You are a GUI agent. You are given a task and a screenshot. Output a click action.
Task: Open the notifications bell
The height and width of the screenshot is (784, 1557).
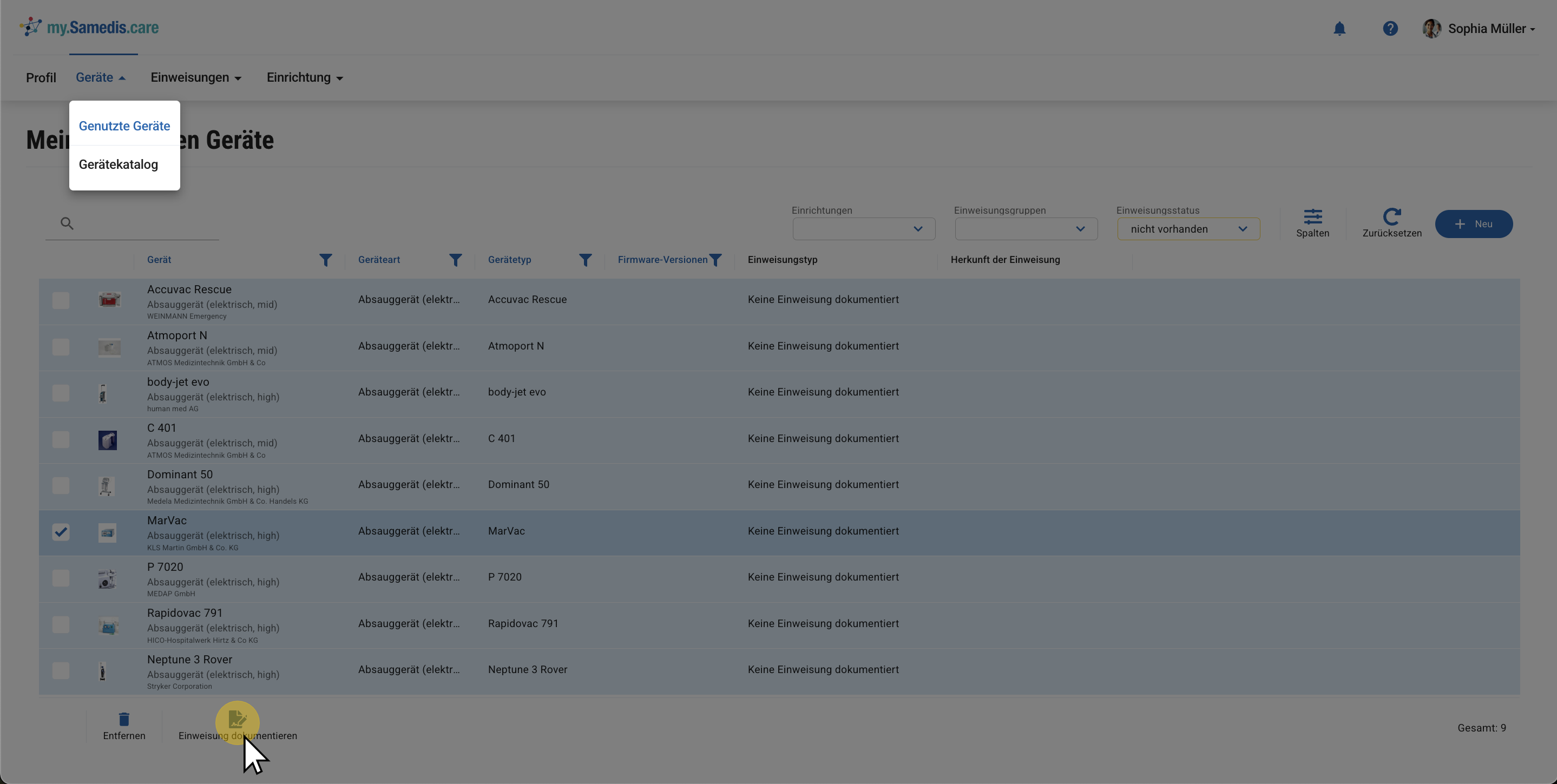tap(1339, 29)
